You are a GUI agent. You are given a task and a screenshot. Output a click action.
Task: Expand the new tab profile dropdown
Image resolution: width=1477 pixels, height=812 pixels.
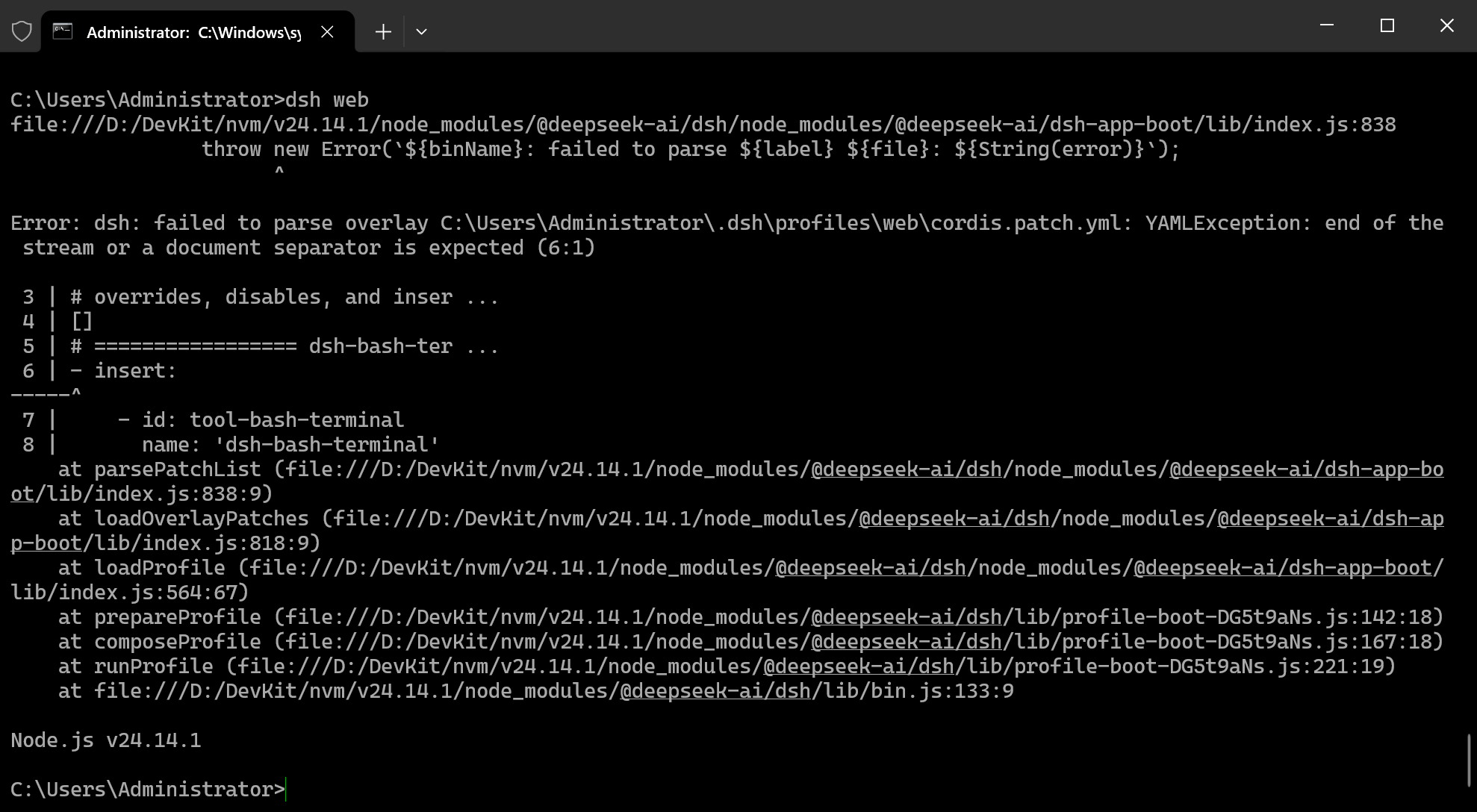coord(421,31)
